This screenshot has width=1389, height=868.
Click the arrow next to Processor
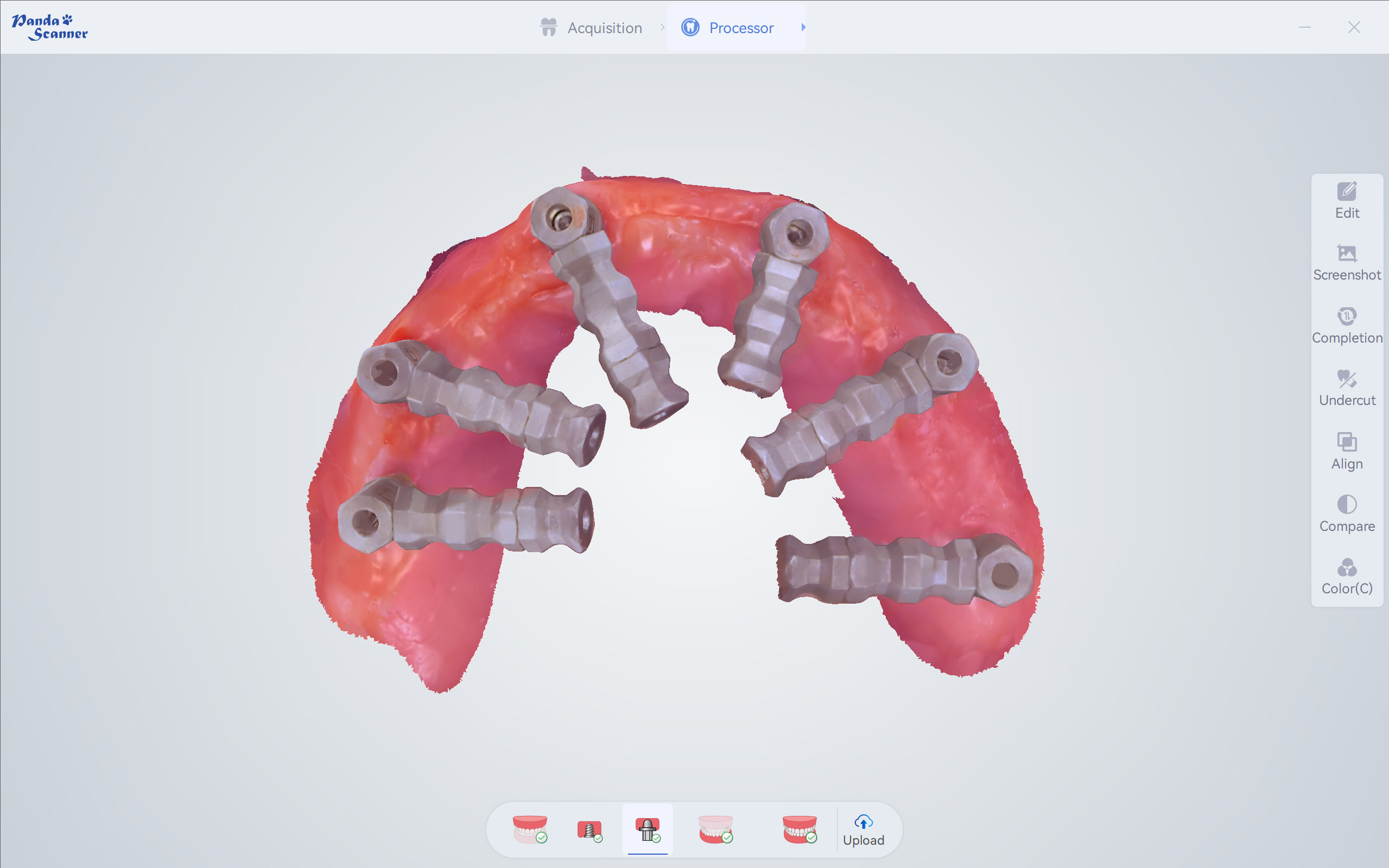pos(803,27)
